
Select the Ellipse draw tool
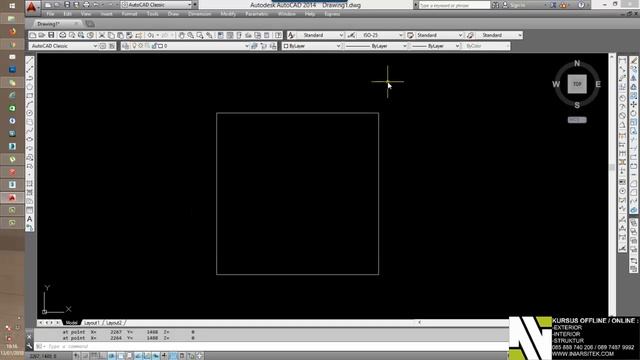[x=29, y=139]
